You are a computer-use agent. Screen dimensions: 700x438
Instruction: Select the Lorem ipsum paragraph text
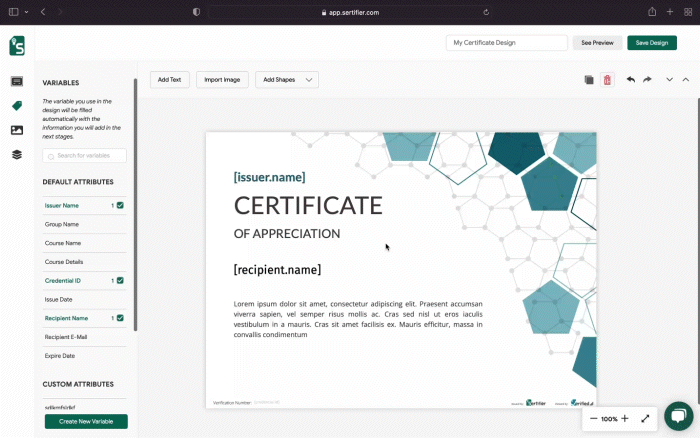[x=358, y=319]
